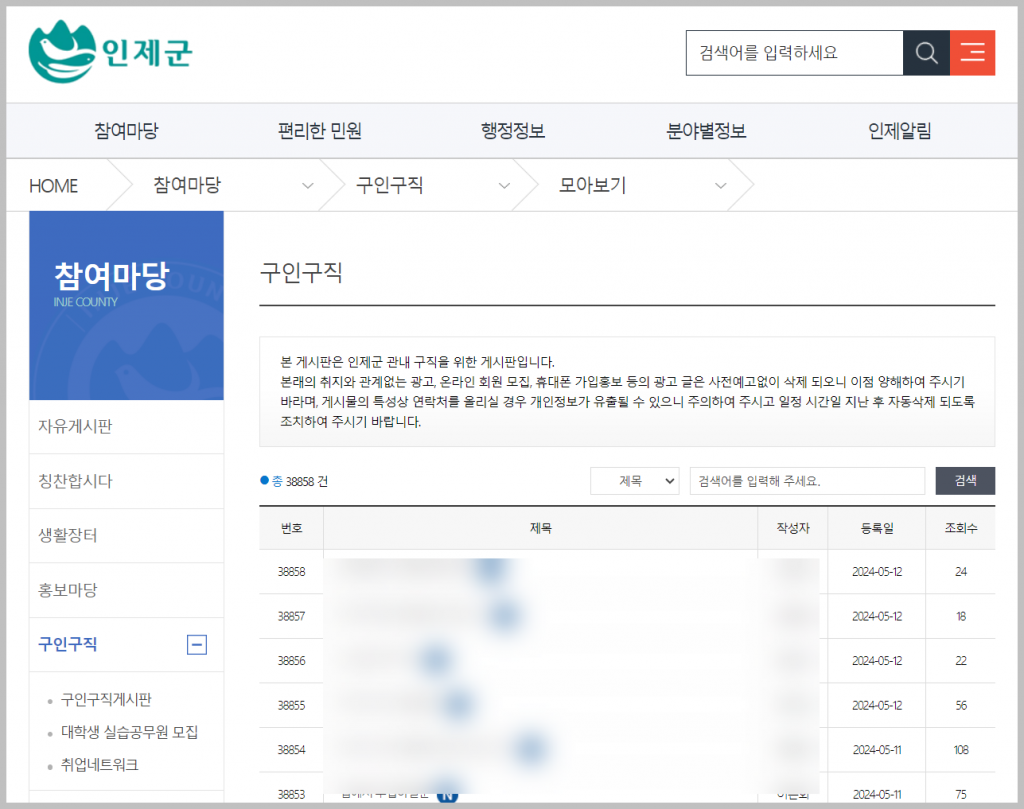Click the 조회수 column header

961,528
